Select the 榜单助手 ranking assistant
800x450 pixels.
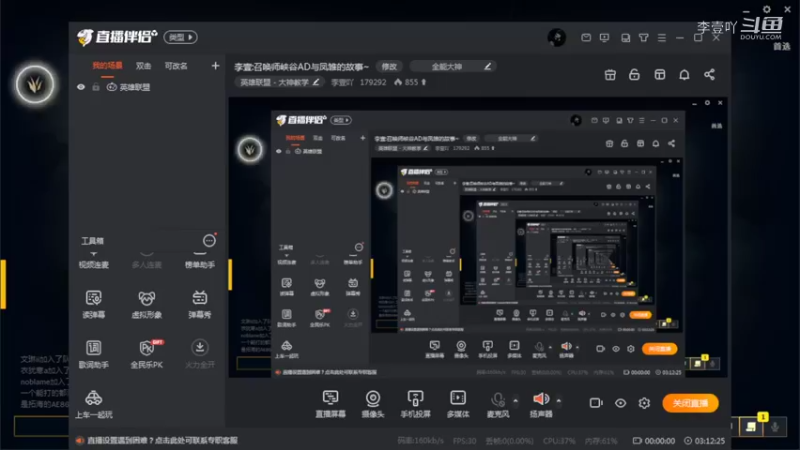point(199,261)
